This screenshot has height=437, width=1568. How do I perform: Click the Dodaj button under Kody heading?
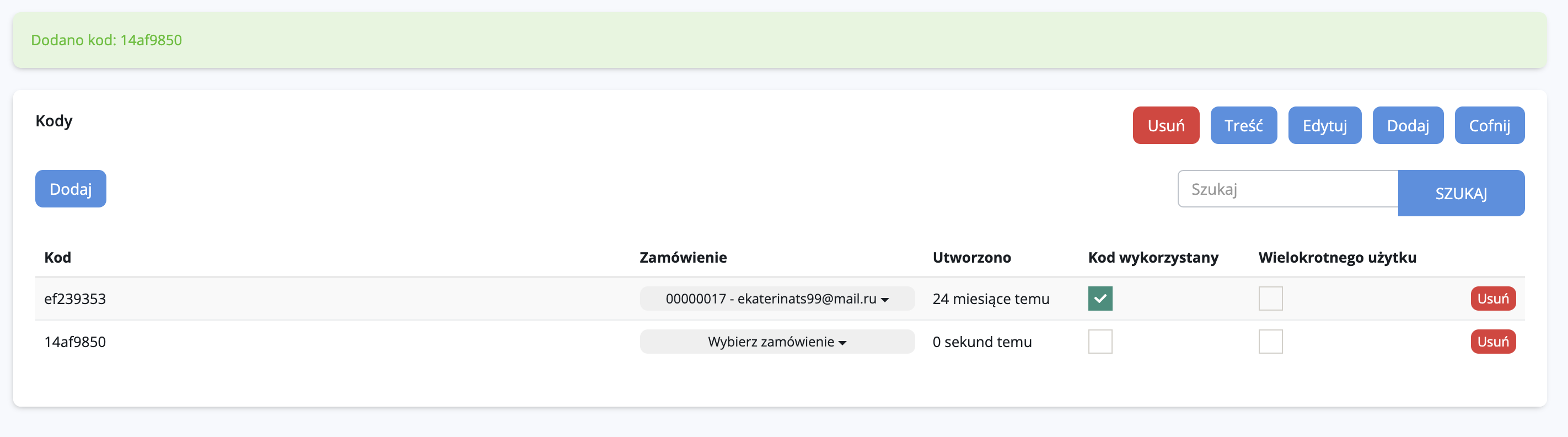click(x=71, y=189)
